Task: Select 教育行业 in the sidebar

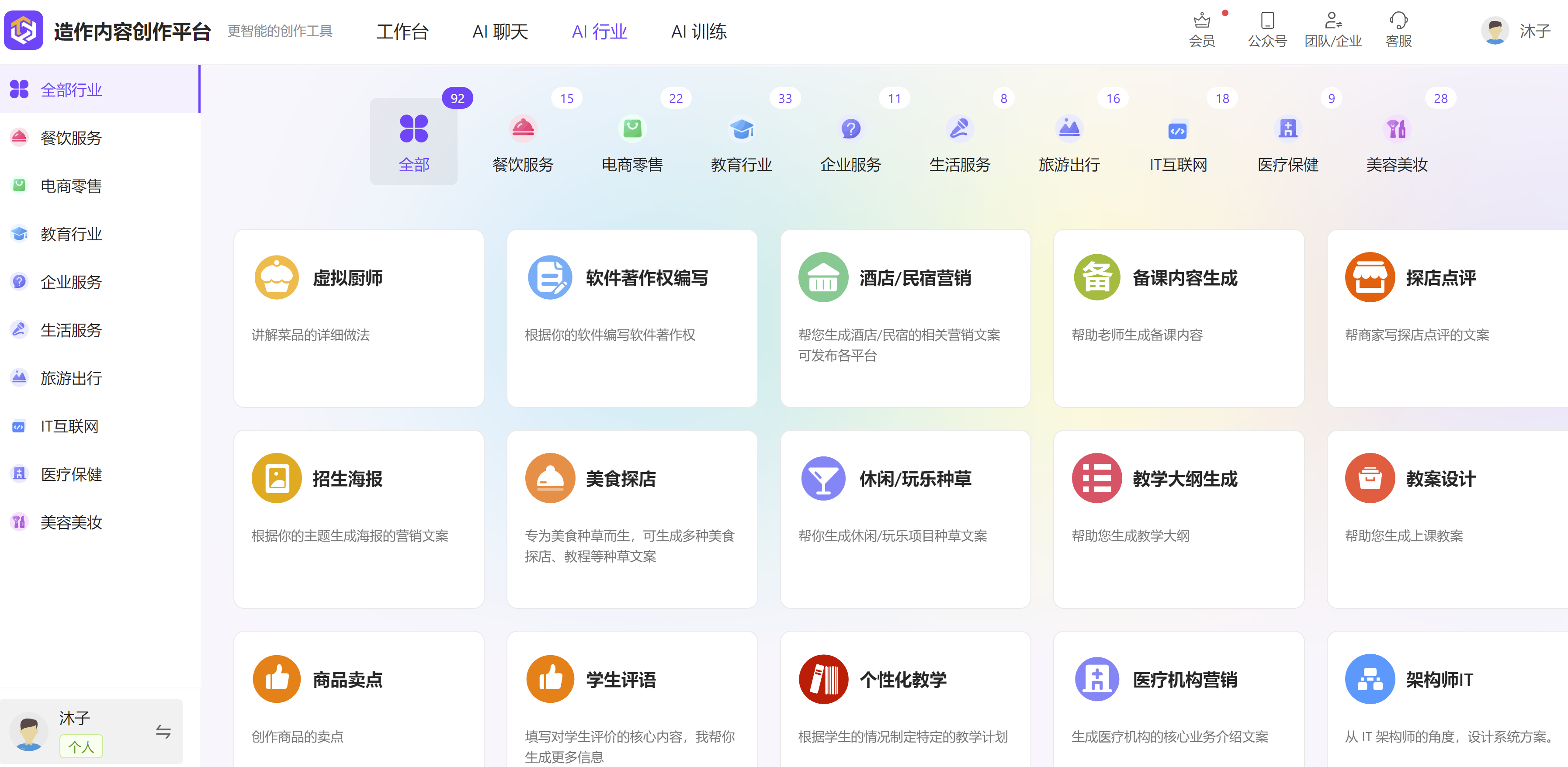Action: (x=100, y=234)
